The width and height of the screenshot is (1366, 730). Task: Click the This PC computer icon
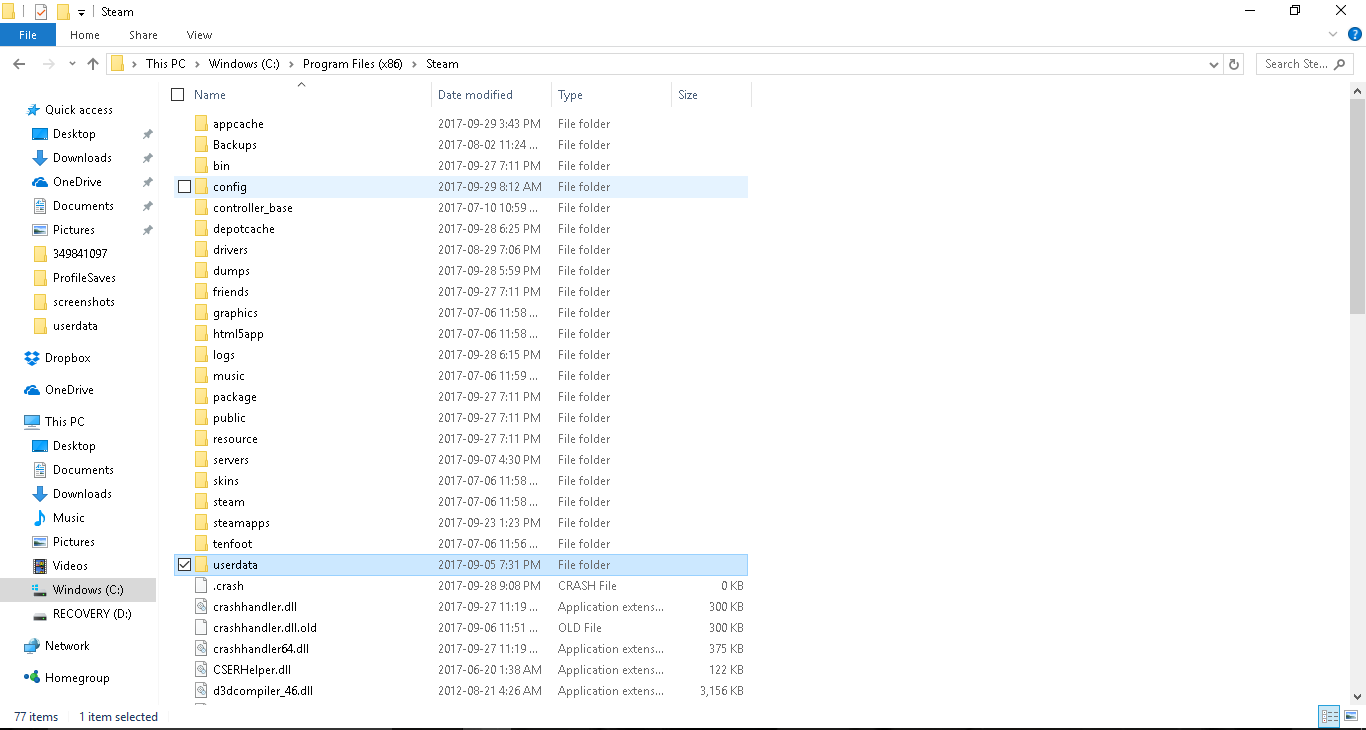(x=33, y=422)
